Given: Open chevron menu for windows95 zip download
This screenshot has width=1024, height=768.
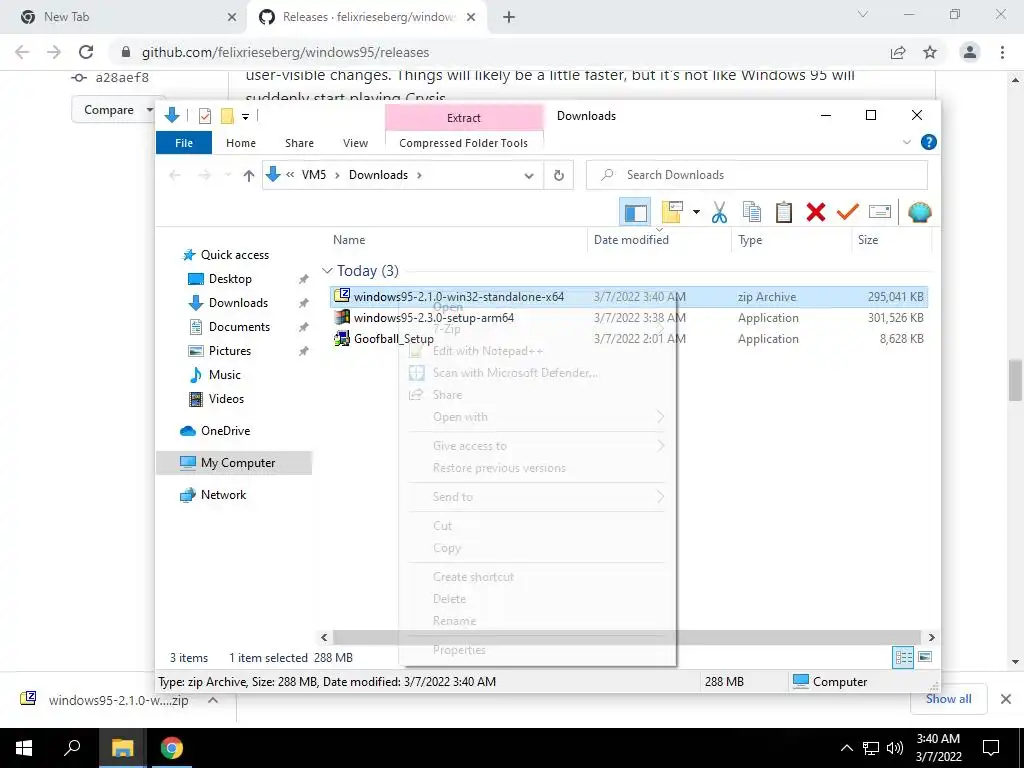Looking at the screenshot, I should 213,700.
